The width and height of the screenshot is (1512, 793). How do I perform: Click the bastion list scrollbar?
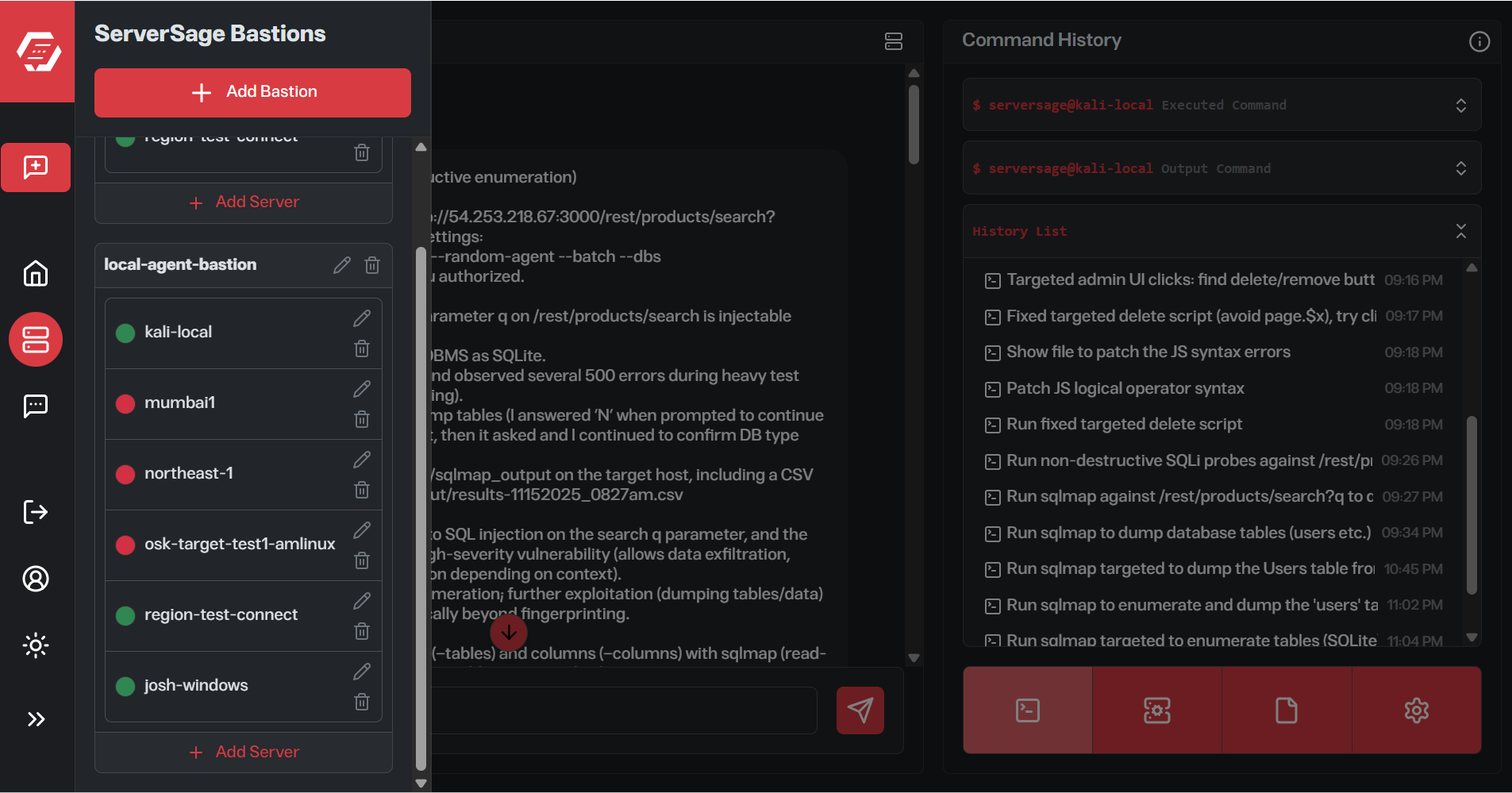point(421,508)
